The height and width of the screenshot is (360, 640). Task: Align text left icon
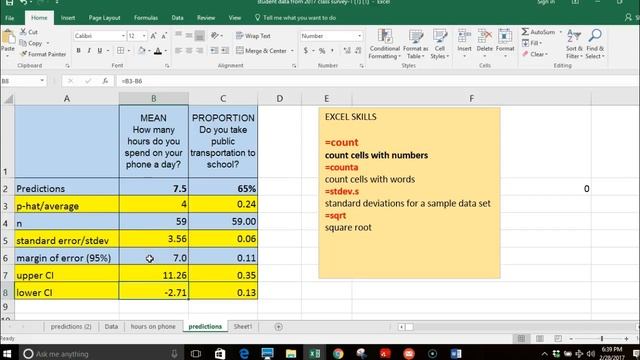point(178,51)
